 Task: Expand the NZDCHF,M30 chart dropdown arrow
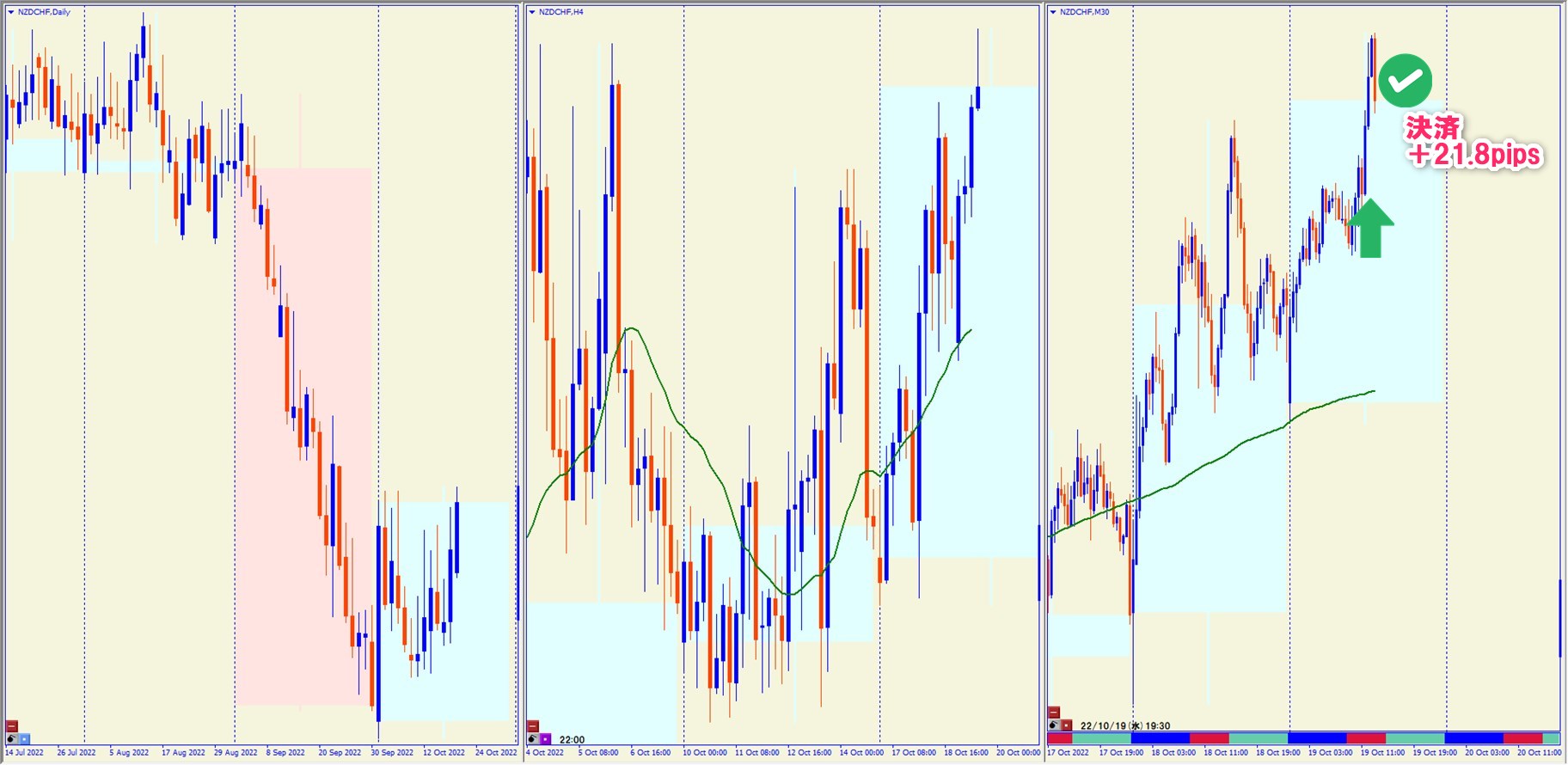(1053, 12)
